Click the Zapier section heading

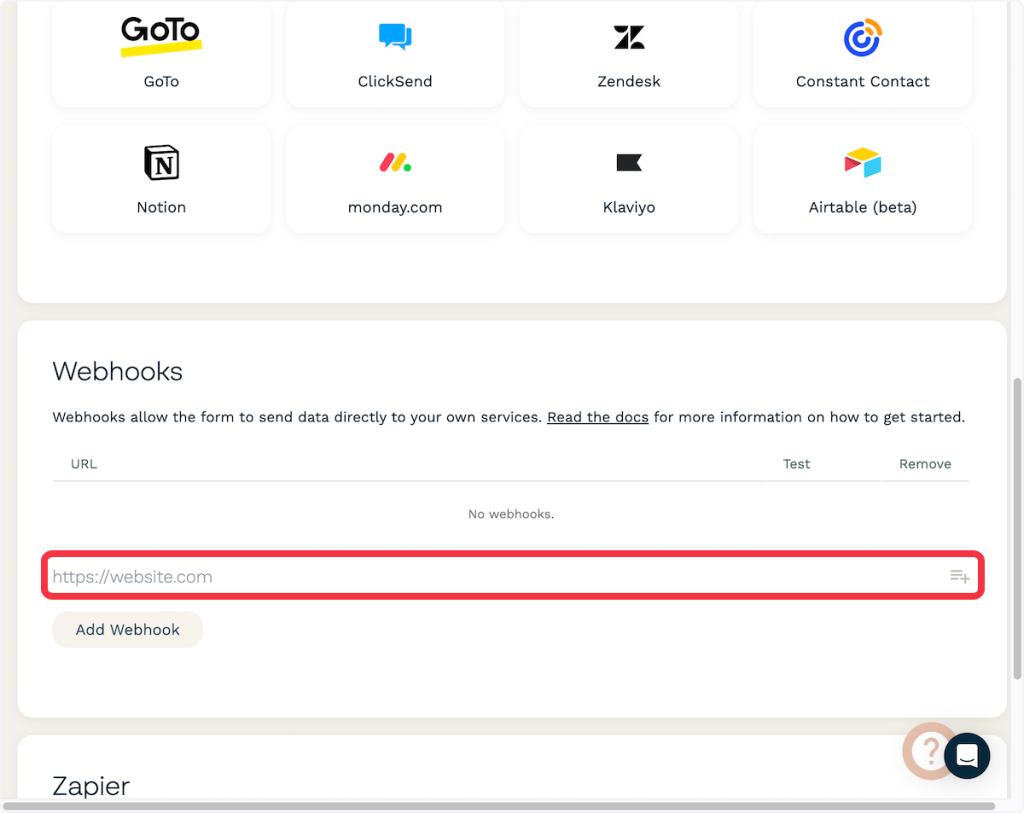[91, 786]
